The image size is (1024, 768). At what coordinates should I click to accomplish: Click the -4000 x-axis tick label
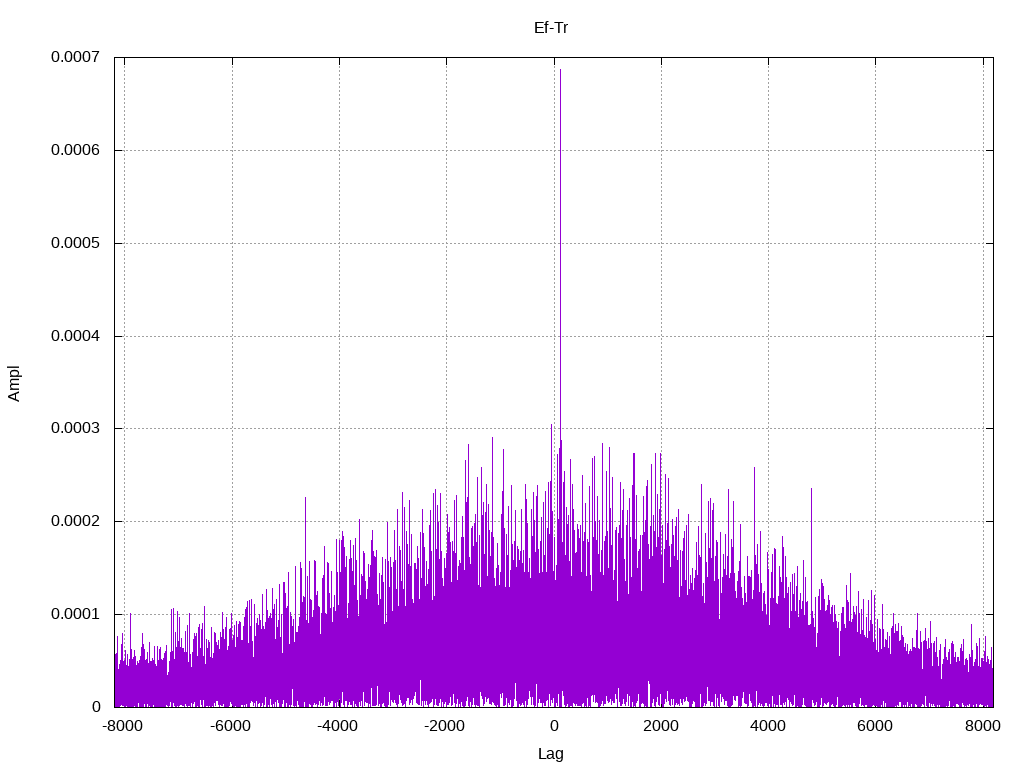[337, 726]
